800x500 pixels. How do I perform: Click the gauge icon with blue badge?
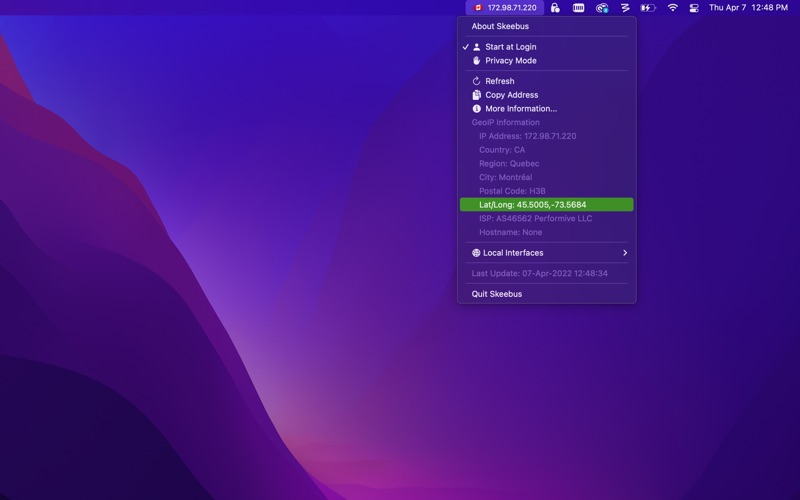tap(602, 8)
